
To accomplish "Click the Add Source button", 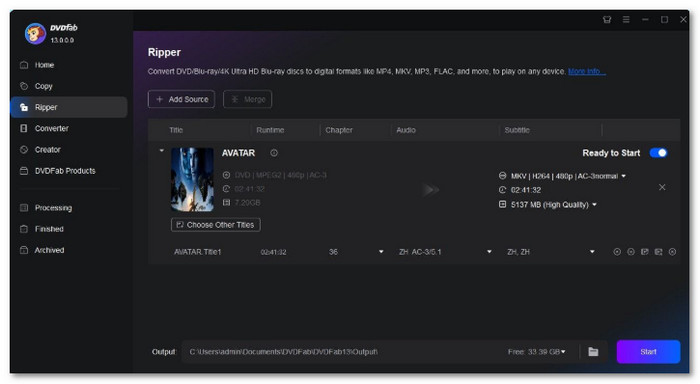I will tap(181, 99).
